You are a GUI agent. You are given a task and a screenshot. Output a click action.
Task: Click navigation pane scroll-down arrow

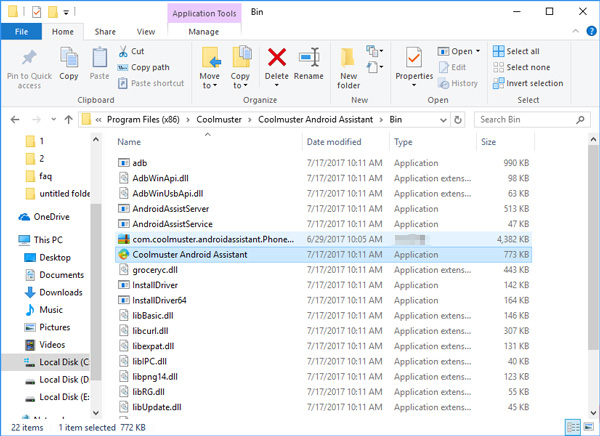(96, 413)
